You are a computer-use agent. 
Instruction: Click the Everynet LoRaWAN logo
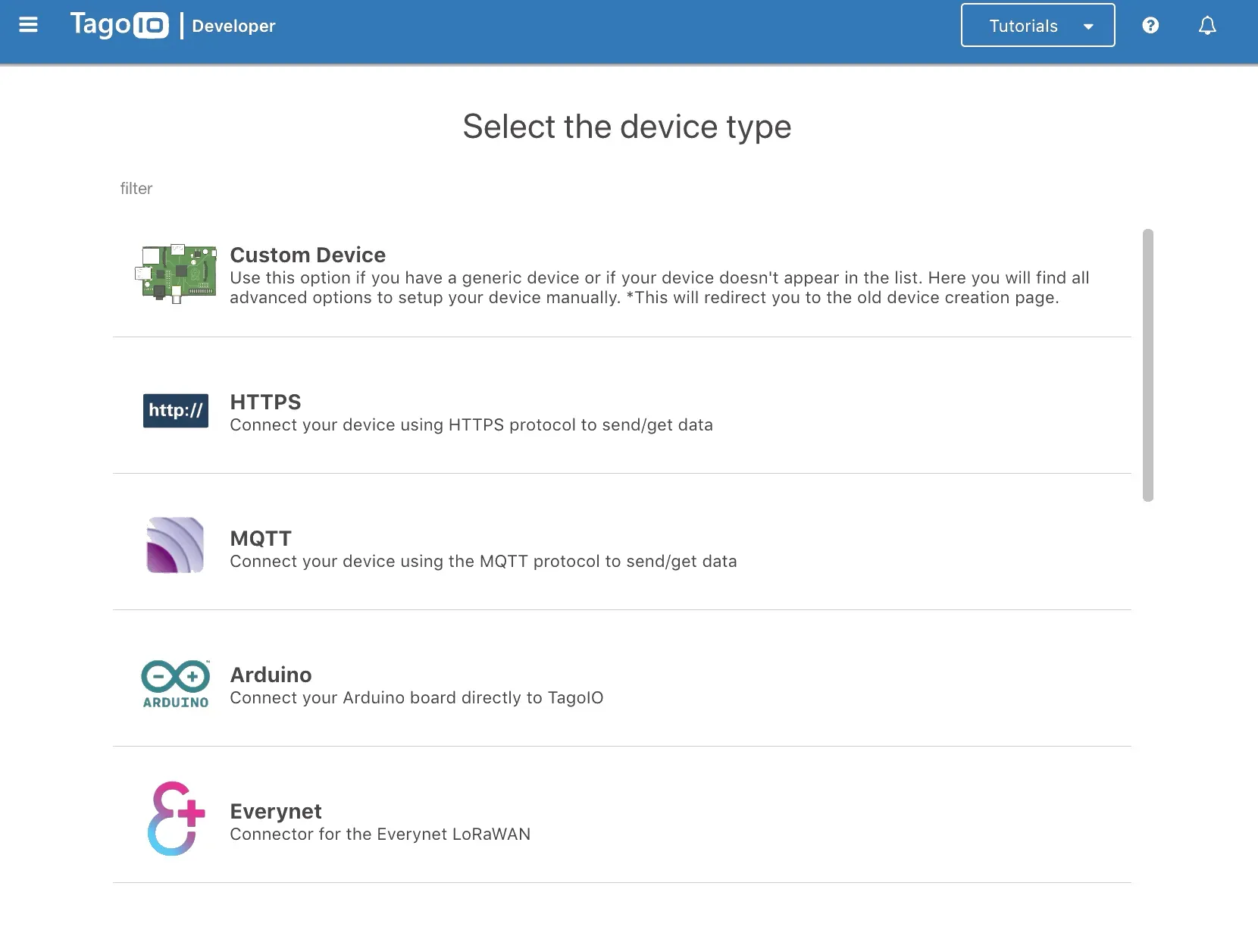tap(174, 819)
